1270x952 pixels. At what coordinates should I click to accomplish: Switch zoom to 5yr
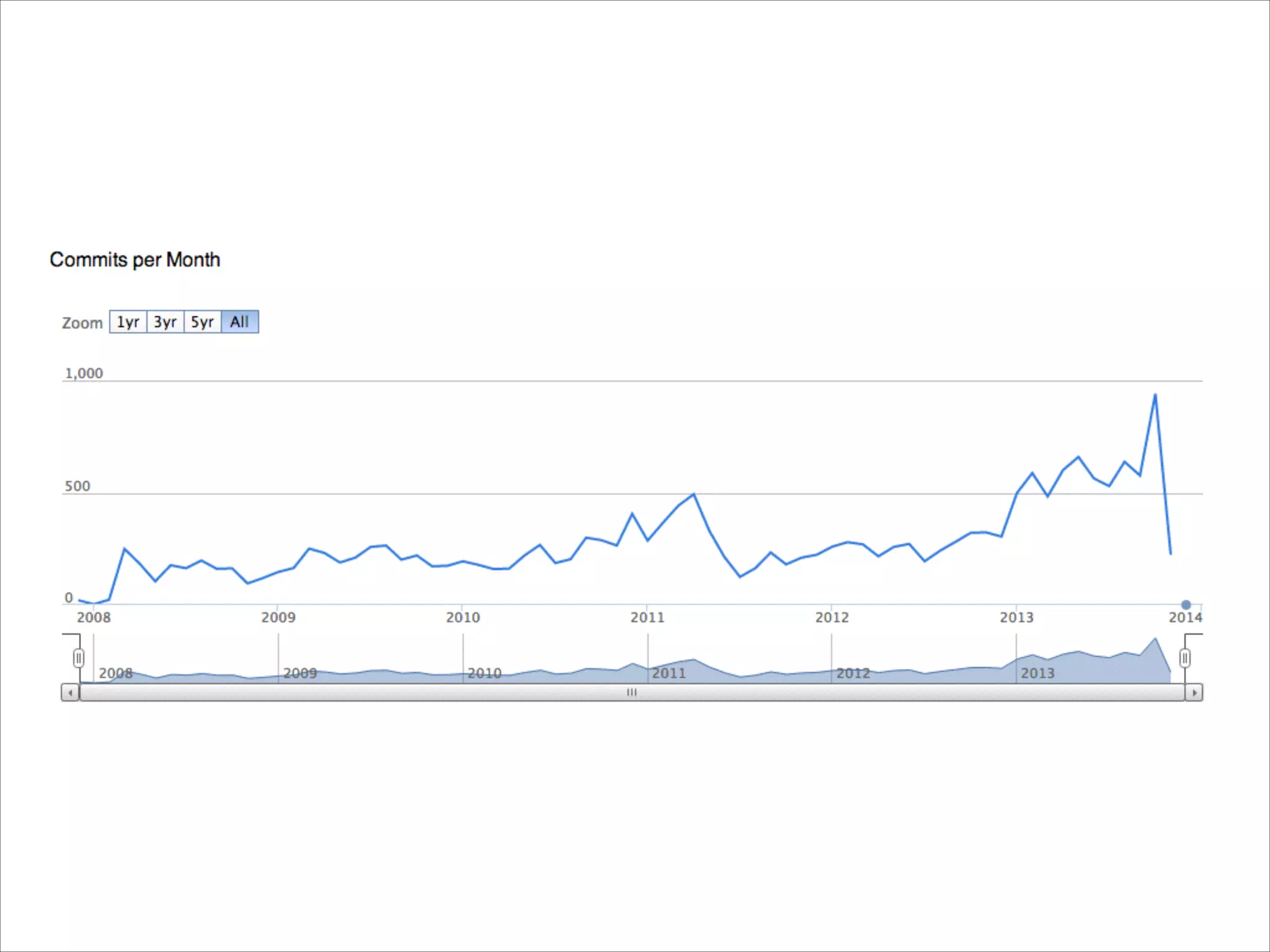[202, 322]
